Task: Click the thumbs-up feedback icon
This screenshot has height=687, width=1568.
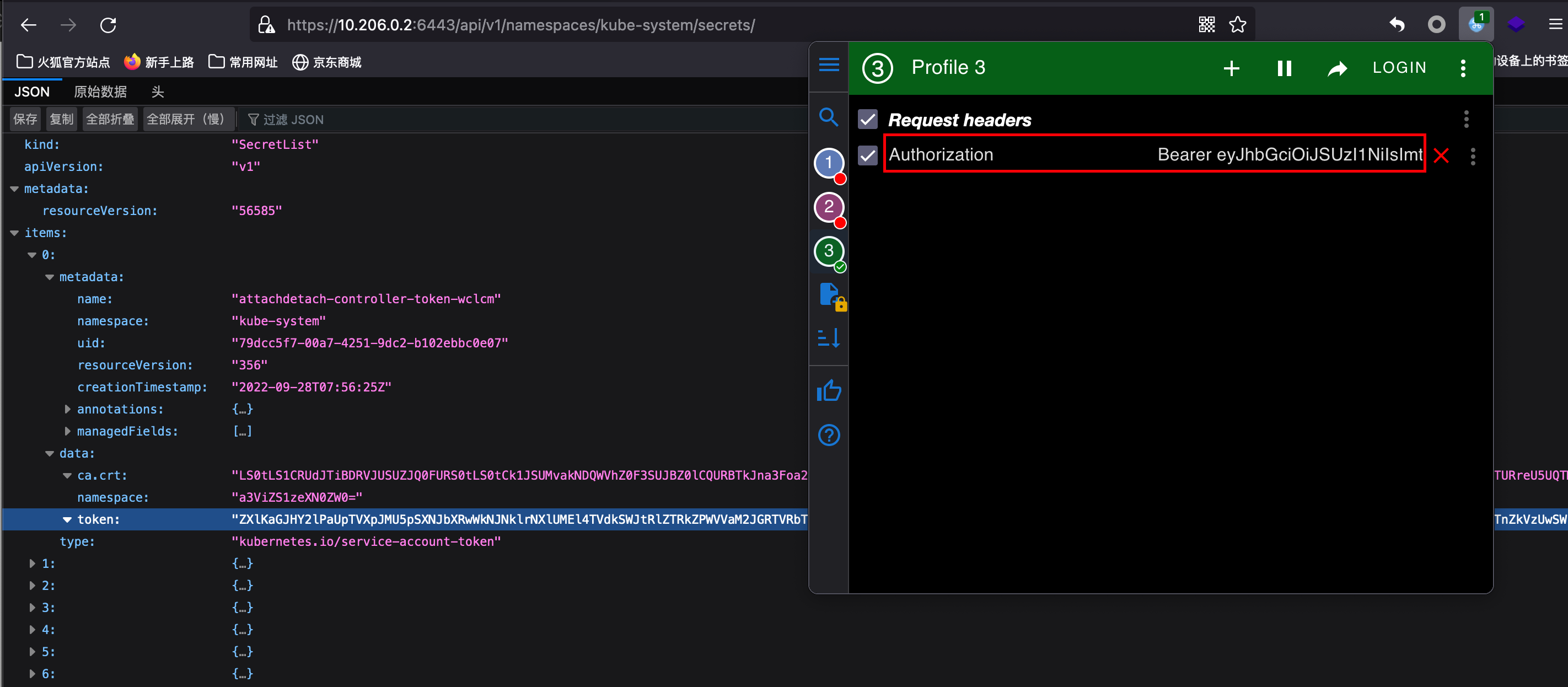Action: click(829, 391)
